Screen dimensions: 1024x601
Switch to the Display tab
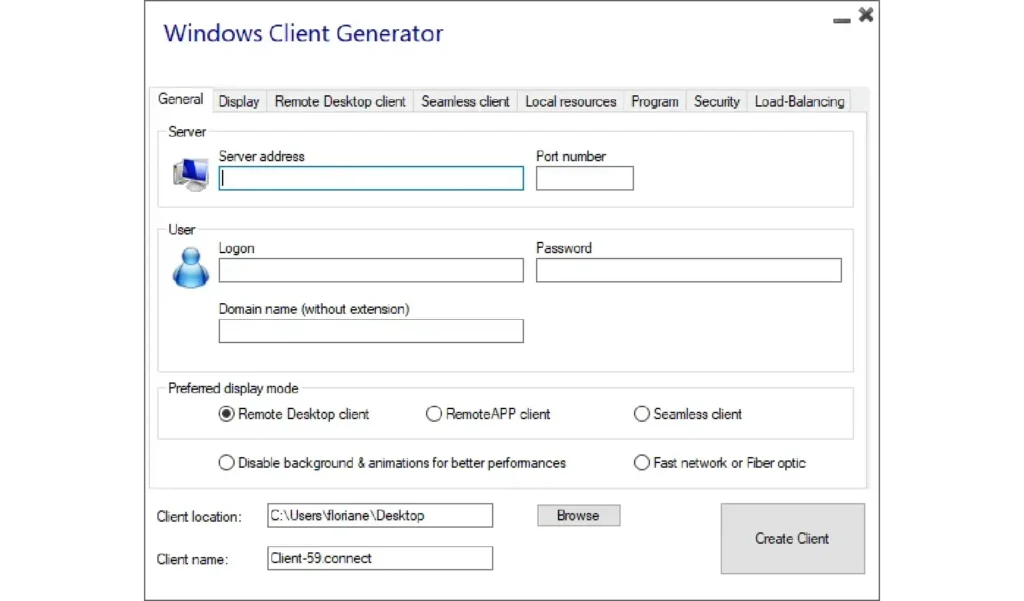pos(239,101)
